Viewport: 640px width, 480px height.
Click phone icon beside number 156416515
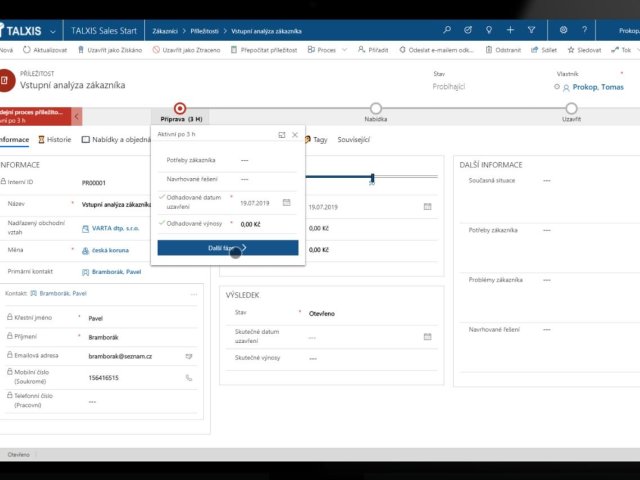[x=189, y=378]
